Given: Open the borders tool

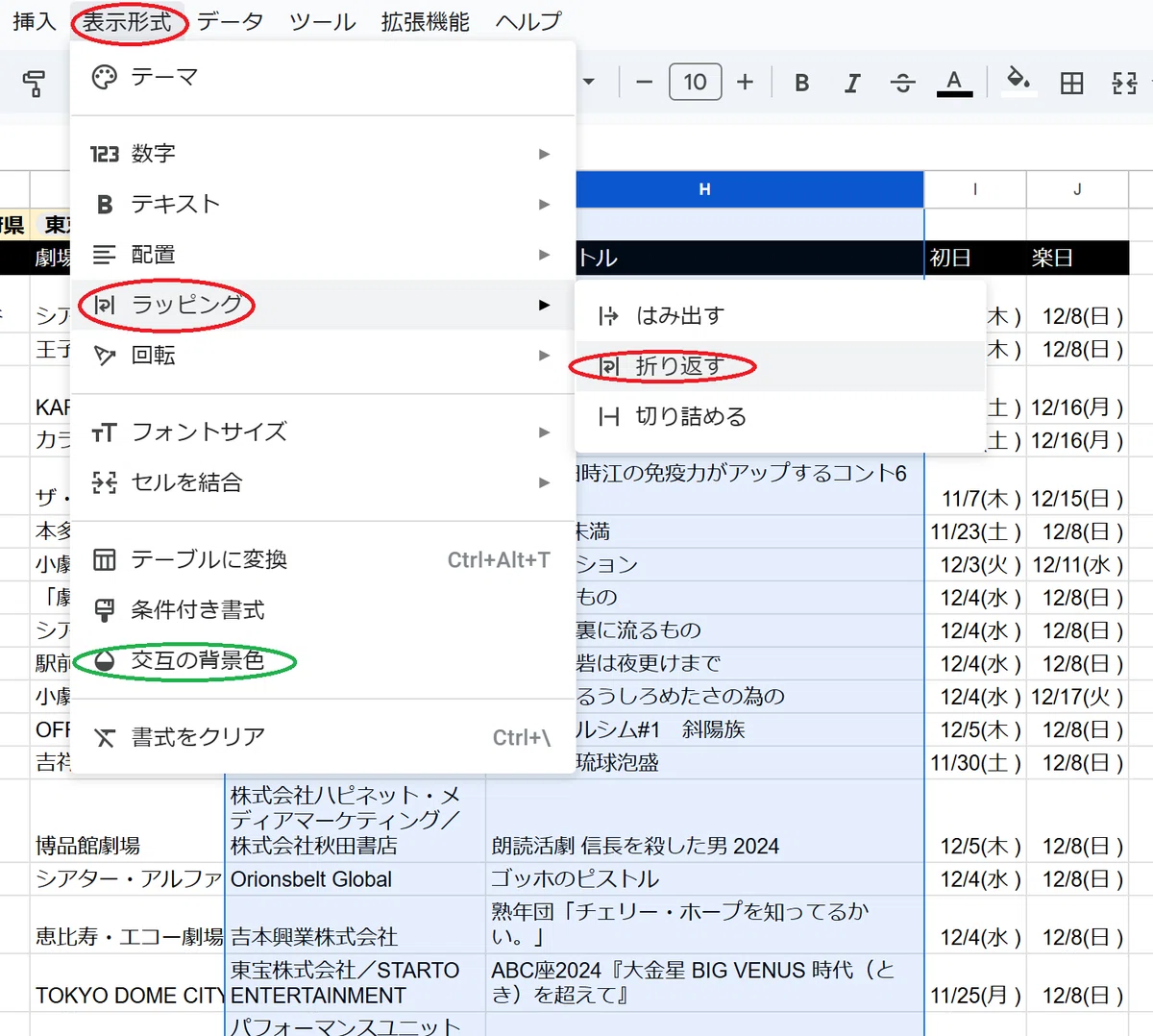Looking at the screenshot, I should tap(1071, 84).
